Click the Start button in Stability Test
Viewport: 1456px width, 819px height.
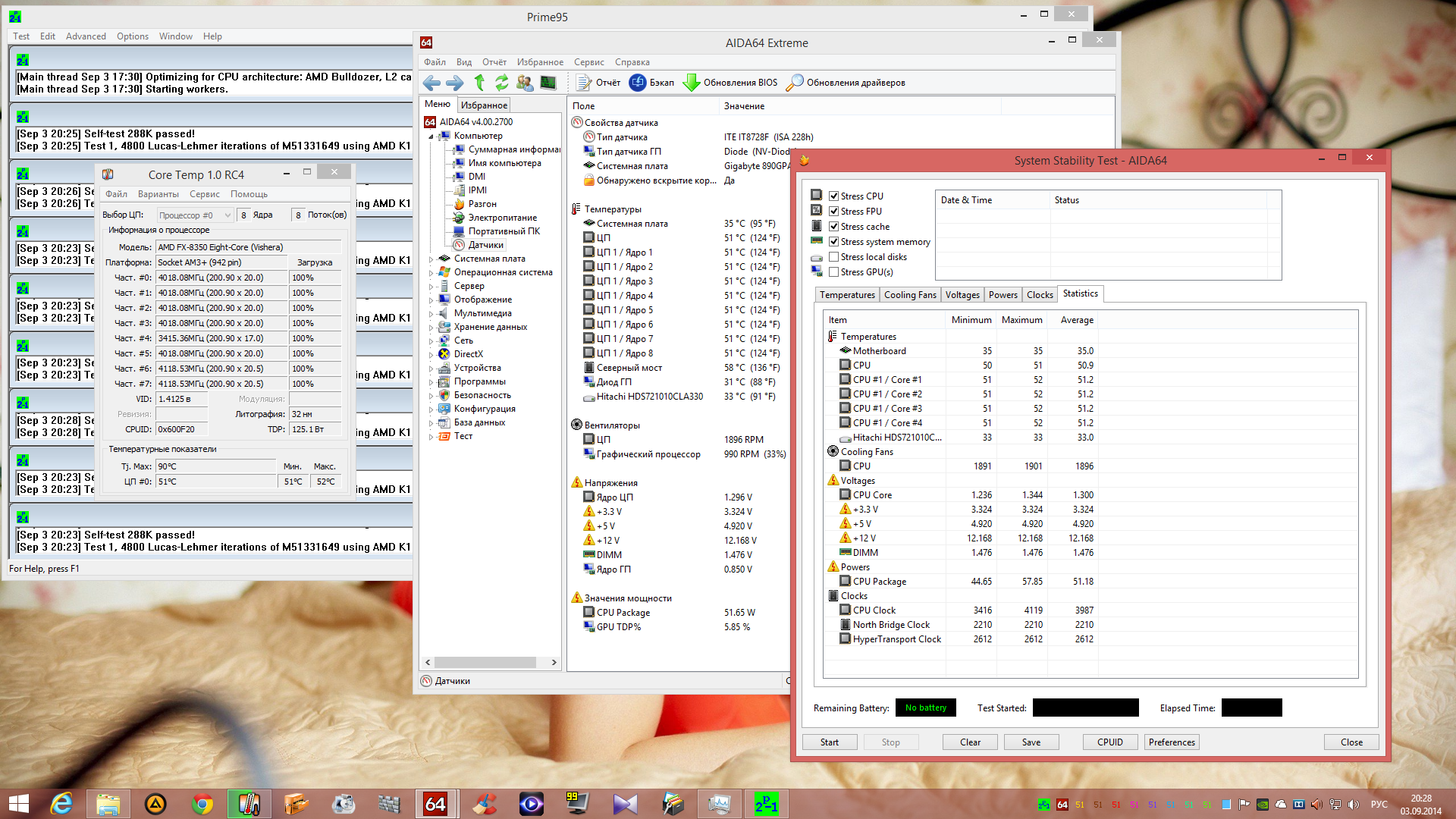tap(830, 742)
